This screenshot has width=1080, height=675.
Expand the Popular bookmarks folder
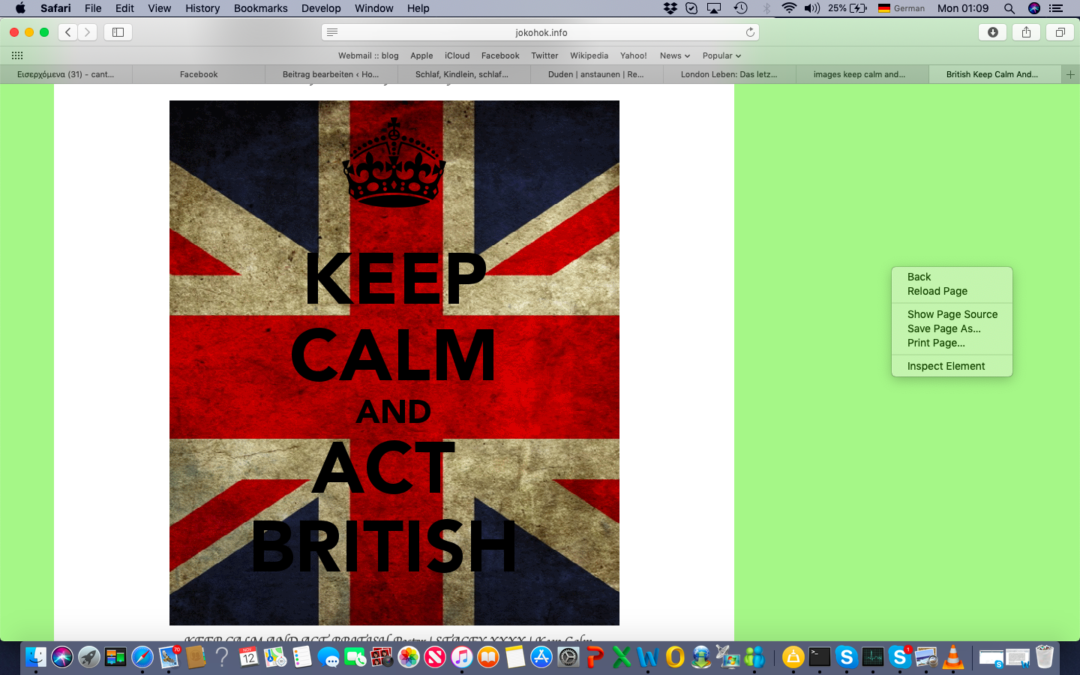point(721,56)
